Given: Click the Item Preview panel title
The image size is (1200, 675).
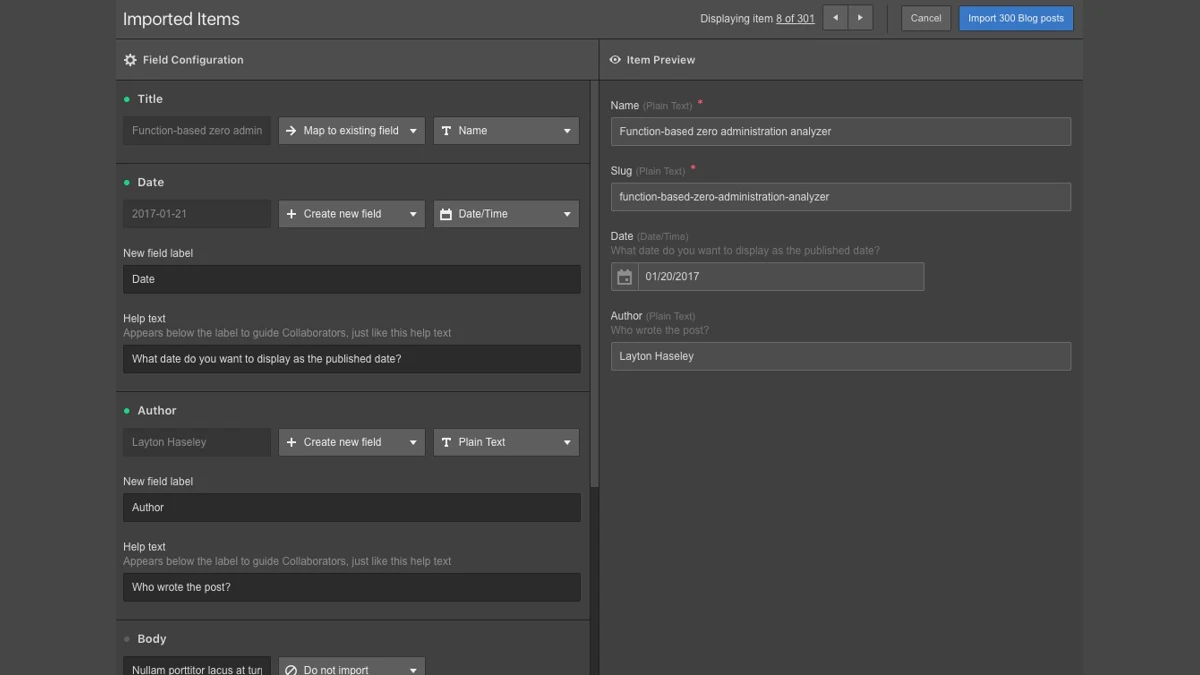Looking at the screenshot, I should (x=661, y=60).
